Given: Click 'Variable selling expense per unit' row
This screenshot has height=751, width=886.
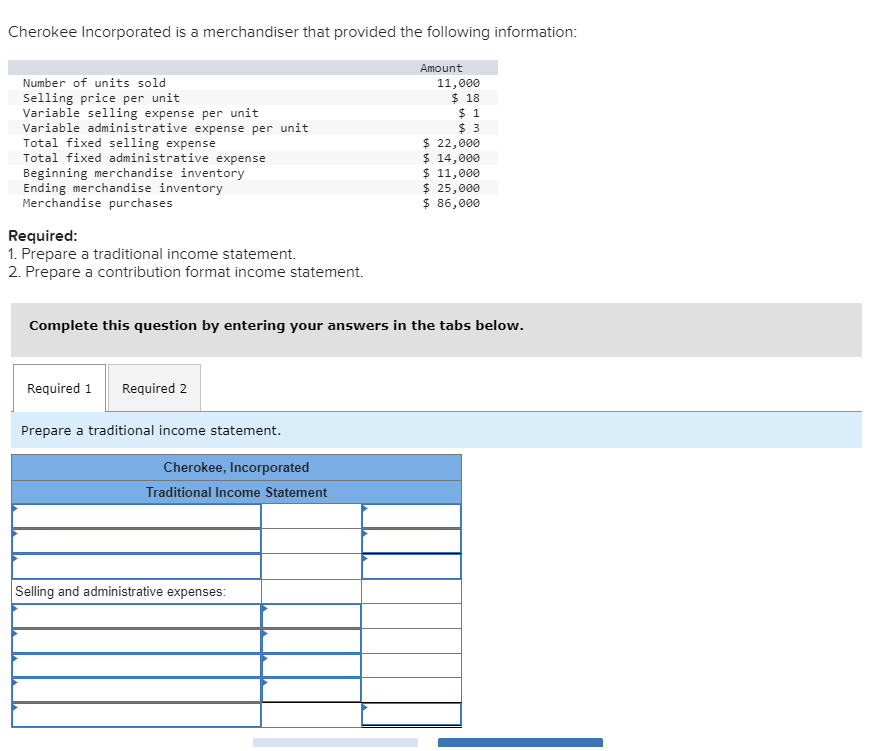Looking at the screenshot, I should 253,113.
